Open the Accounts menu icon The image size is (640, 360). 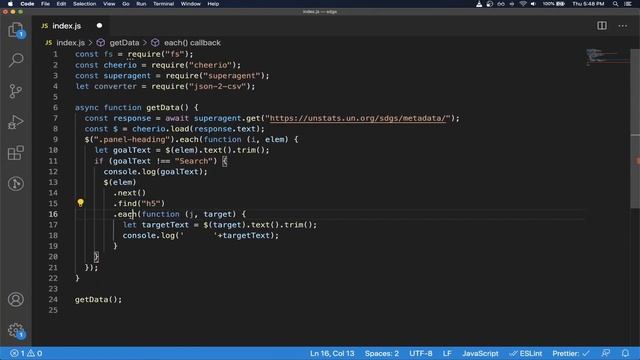[16, 299]
